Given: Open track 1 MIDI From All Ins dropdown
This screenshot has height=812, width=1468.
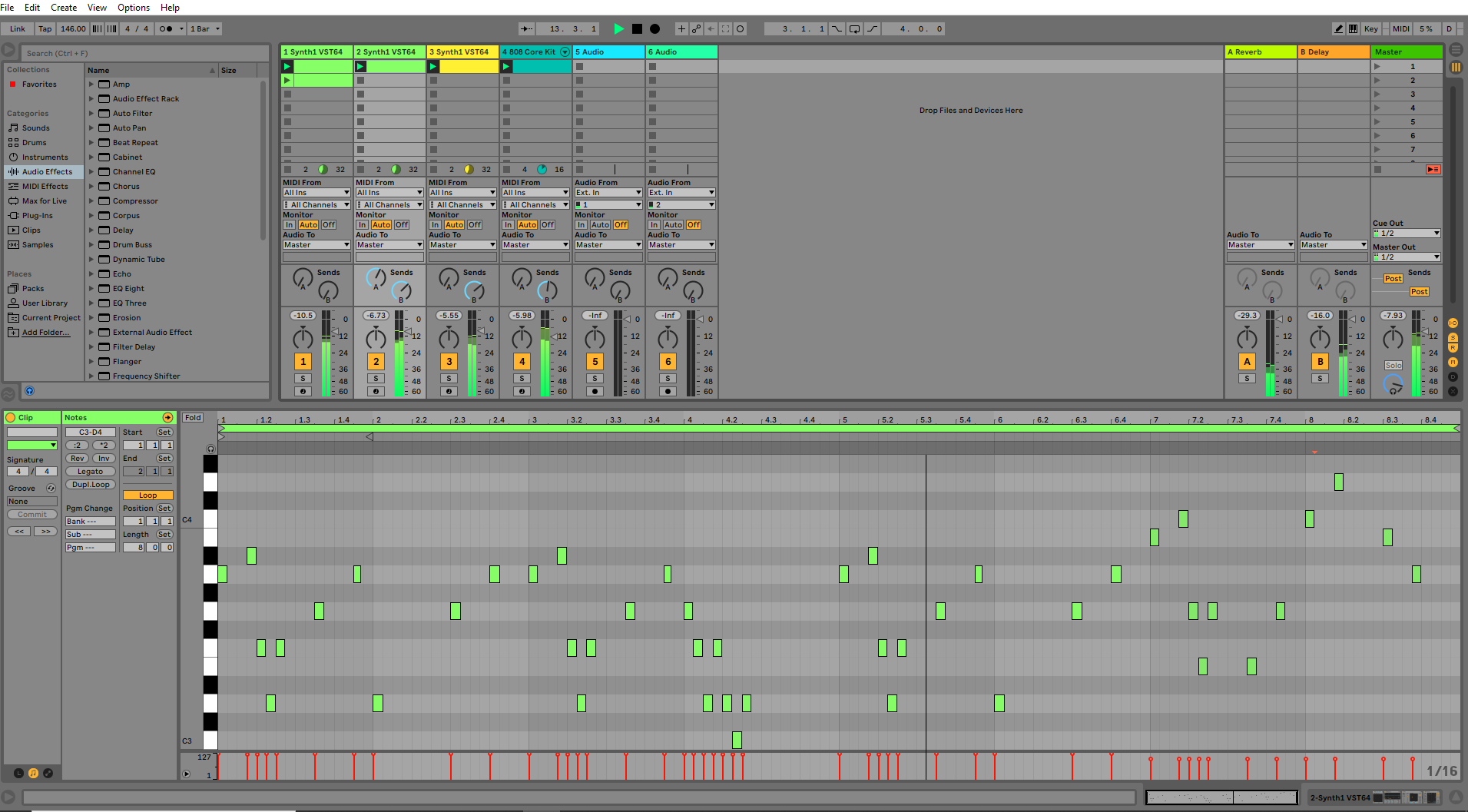Looking at the screenshot, I should click(316, 192).
